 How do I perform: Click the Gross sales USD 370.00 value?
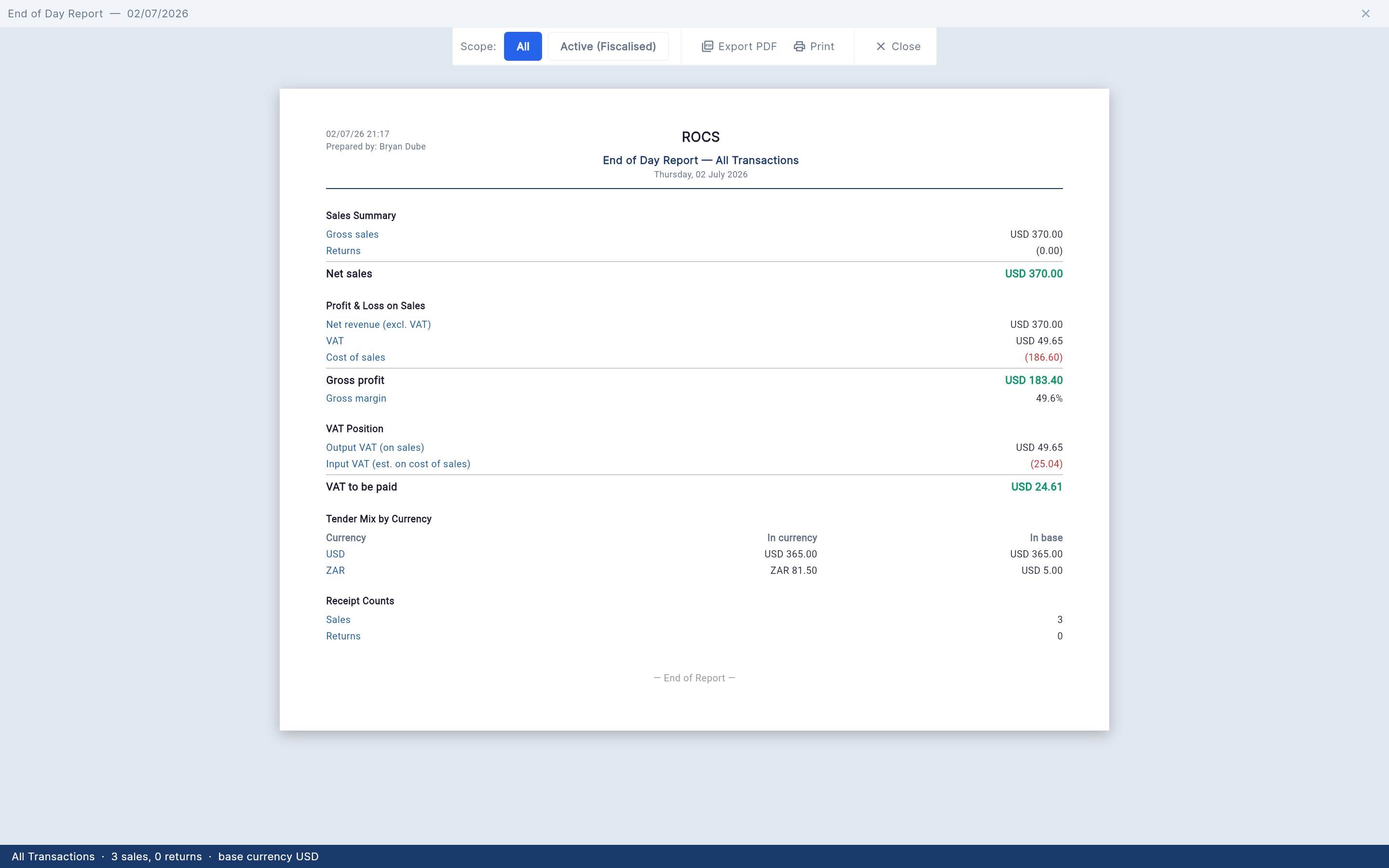pos(1036,234)
